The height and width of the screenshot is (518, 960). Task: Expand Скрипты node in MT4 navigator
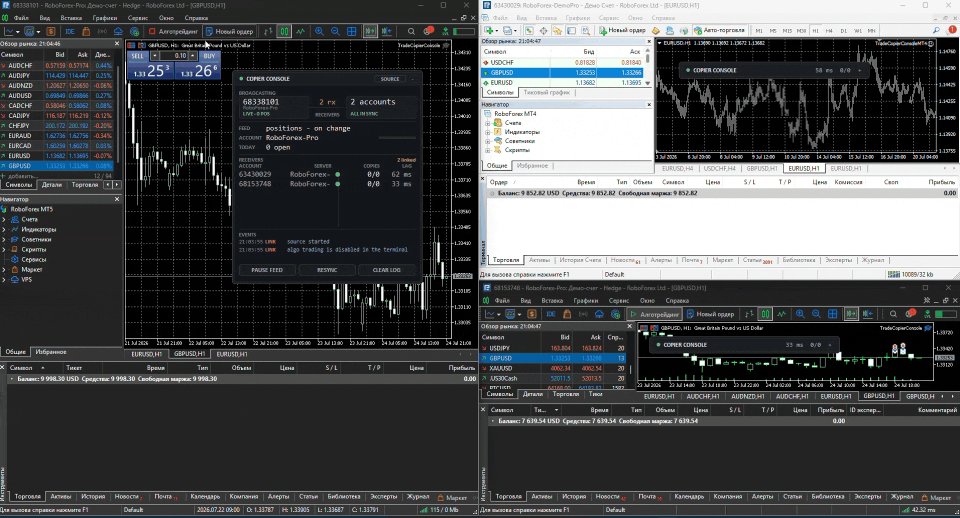pyautogui.click(x=488, y=150)
